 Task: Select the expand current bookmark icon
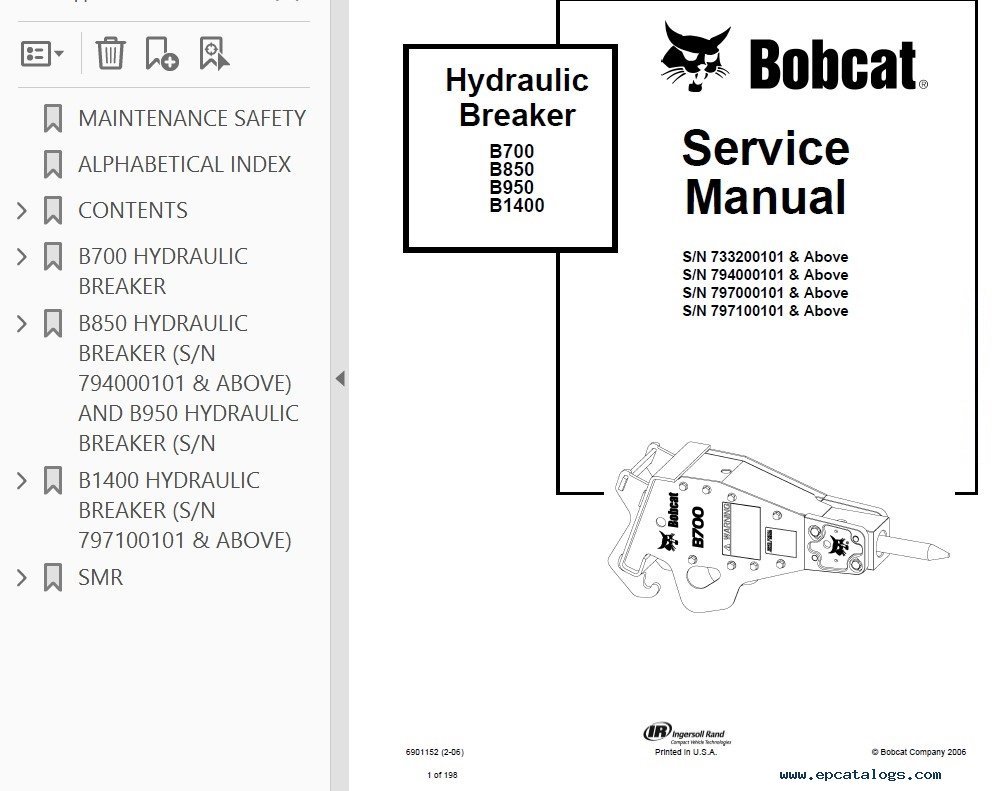click(x=213, y=53)
